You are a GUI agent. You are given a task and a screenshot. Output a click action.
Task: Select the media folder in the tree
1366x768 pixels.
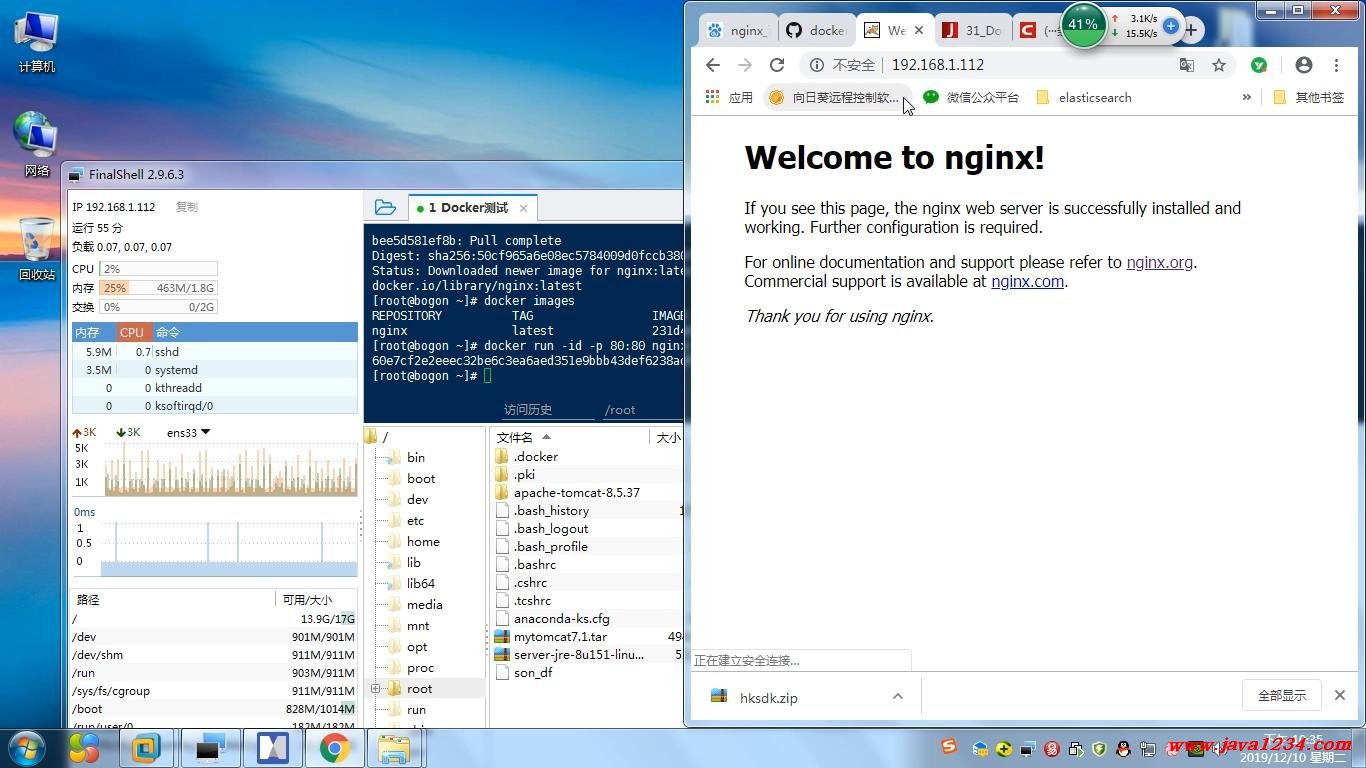click(425, 605)
